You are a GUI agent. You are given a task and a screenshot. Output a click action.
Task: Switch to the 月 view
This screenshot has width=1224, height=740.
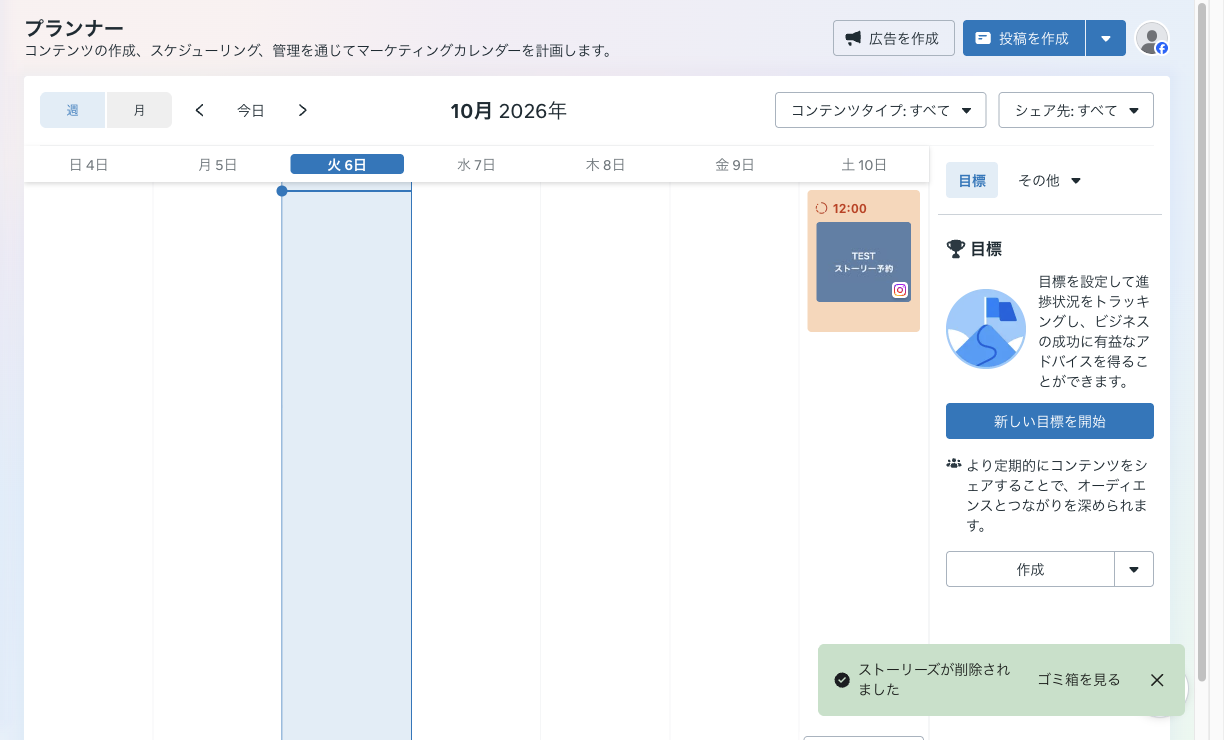(x=139, y=110)
